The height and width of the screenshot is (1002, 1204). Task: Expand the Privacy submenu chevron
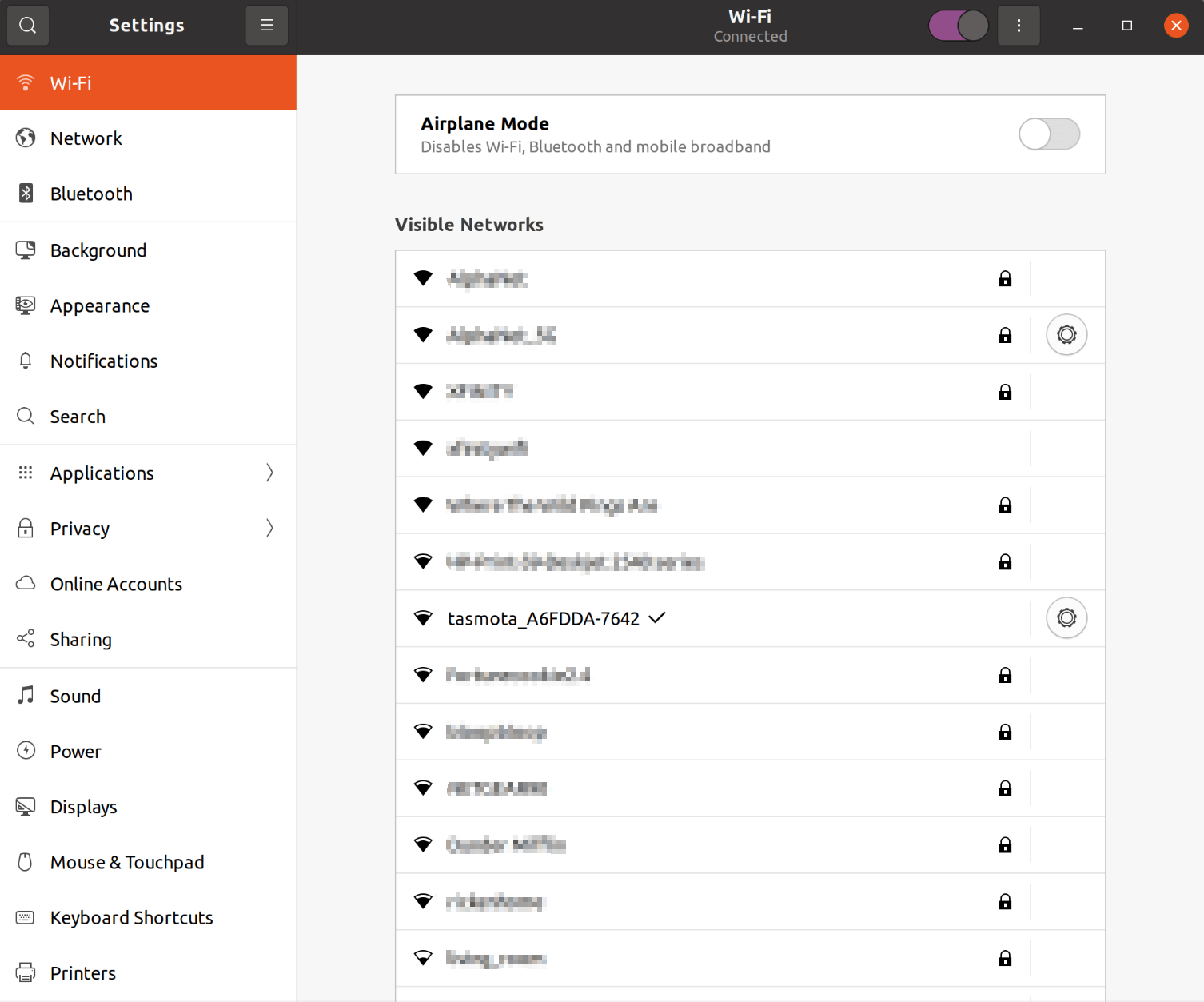pos(269,529)
